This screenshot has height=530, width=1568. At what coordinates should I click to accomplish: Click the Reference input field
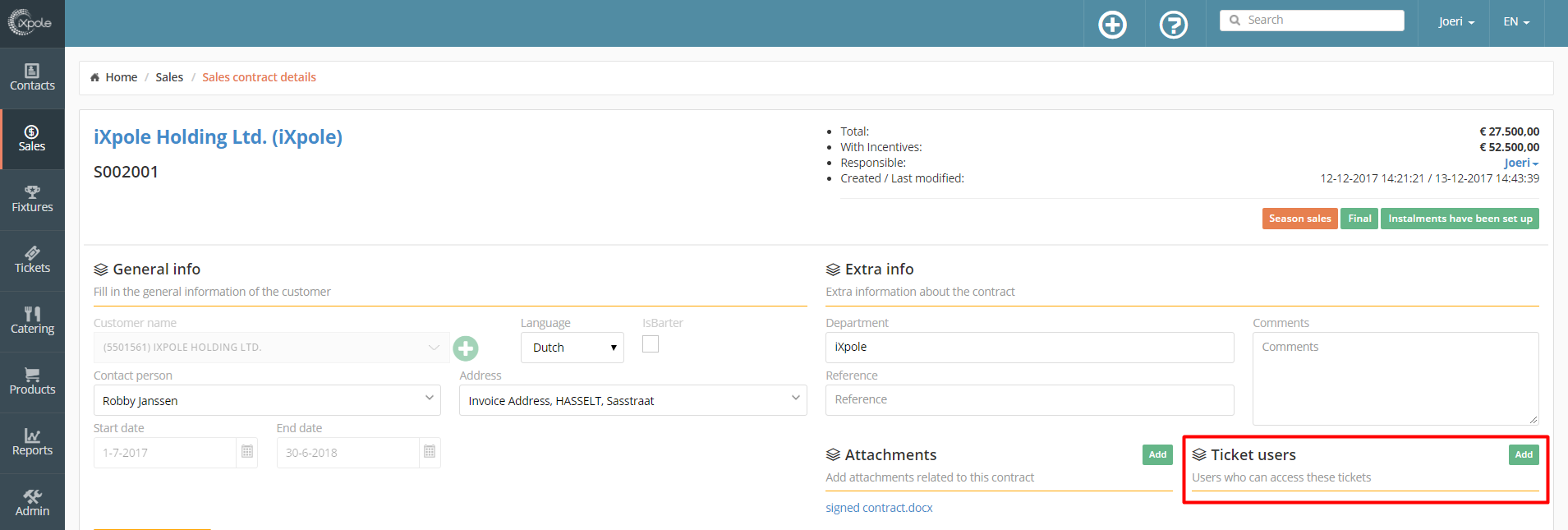1029,400
